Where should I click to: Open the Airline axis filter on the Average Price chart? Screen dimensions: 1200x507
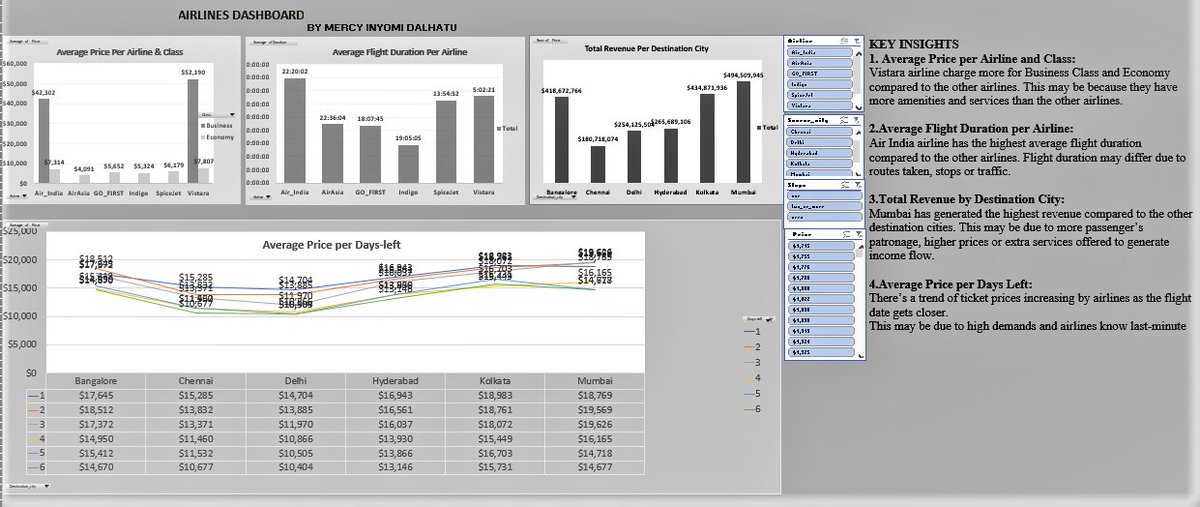tap(17, 196)
